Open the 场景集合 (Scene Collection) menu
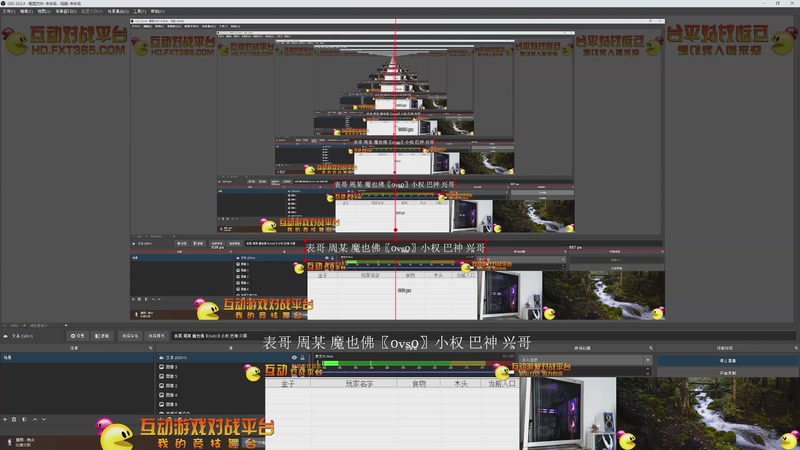This screenshot has width=800, height=450. pos(118,11)
